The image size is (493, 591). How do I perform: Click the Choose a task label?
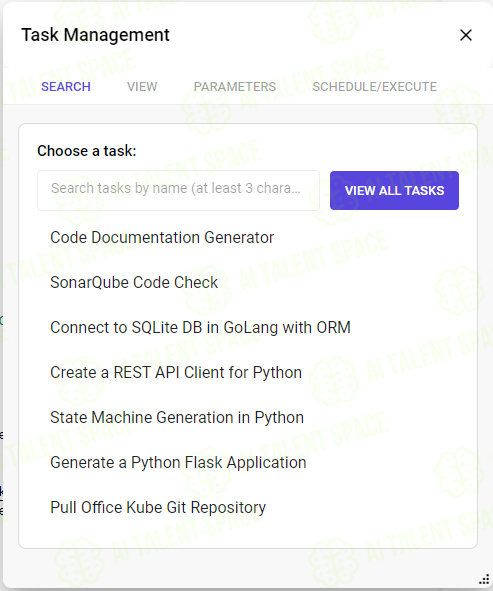(x=87, y=151)
